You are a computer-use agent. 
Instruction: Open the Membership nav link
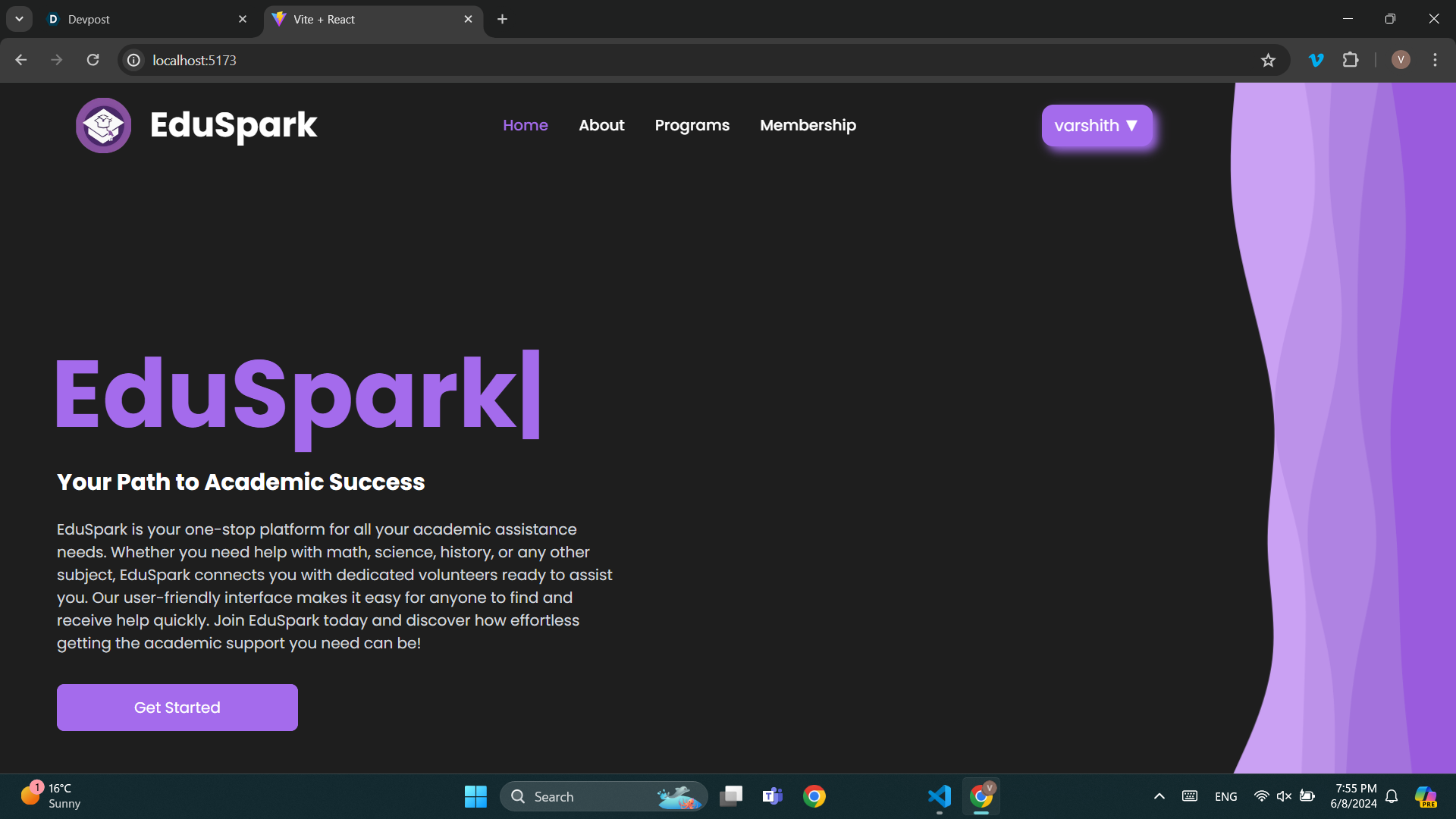tap(808, 126)
